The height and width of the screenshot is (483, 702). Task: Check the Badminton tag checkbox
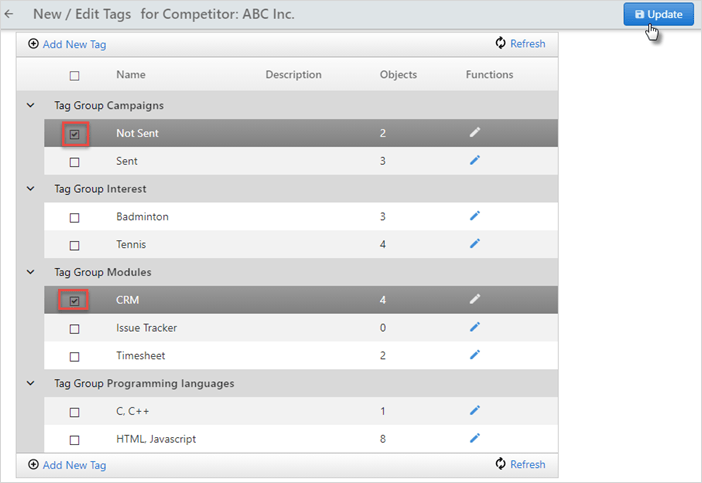[75, 218]
